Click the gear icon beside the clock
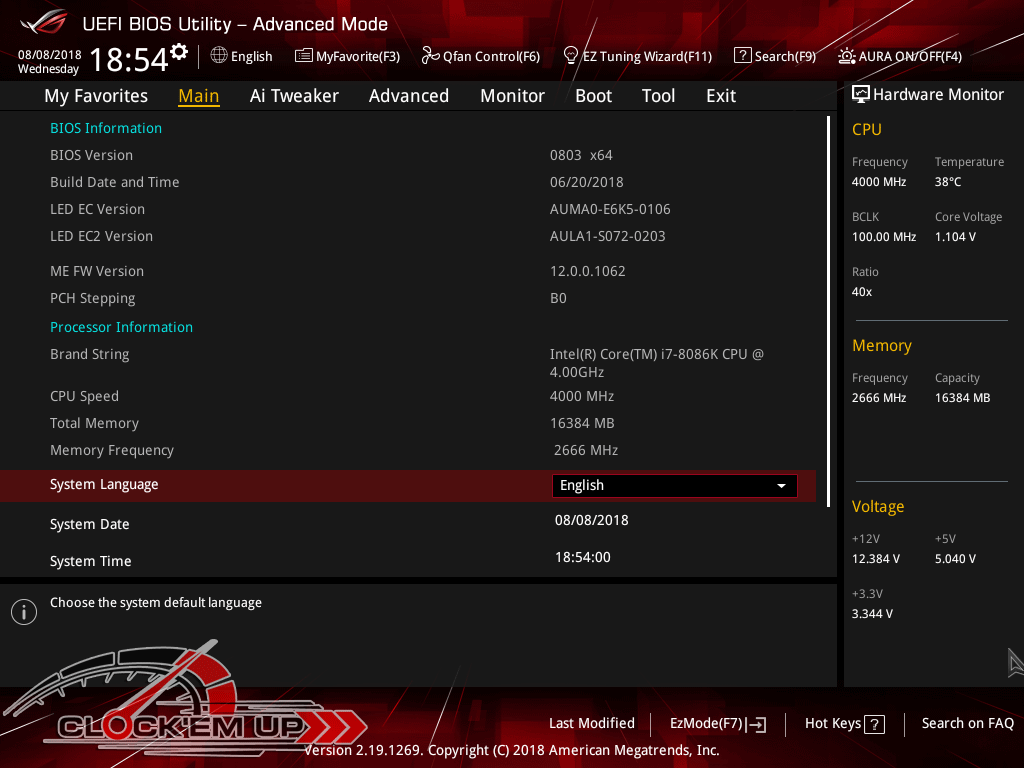The image size is (1024, 768). [x=179, y=51]
